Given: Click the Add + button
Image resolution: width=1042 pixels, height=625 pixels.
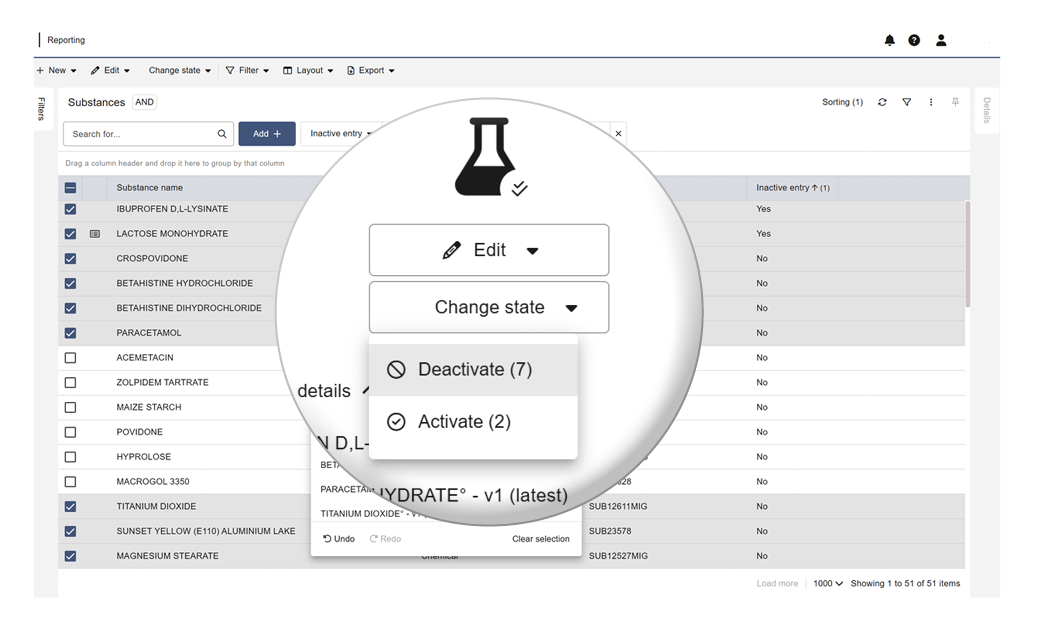Looking at the screenshot, I should pyautogui.click(x=266, y=134).
